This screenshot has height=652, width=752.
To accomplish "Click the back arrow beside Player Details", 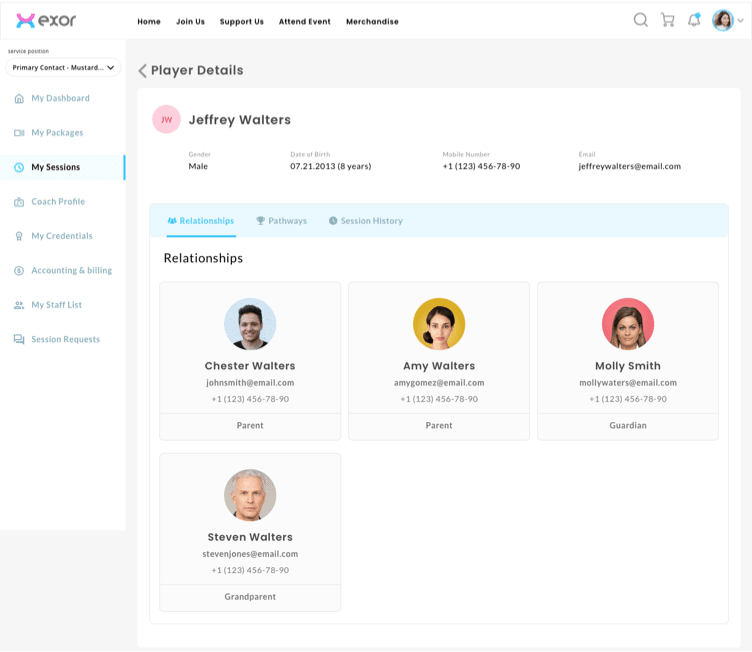I will point(142,71).
